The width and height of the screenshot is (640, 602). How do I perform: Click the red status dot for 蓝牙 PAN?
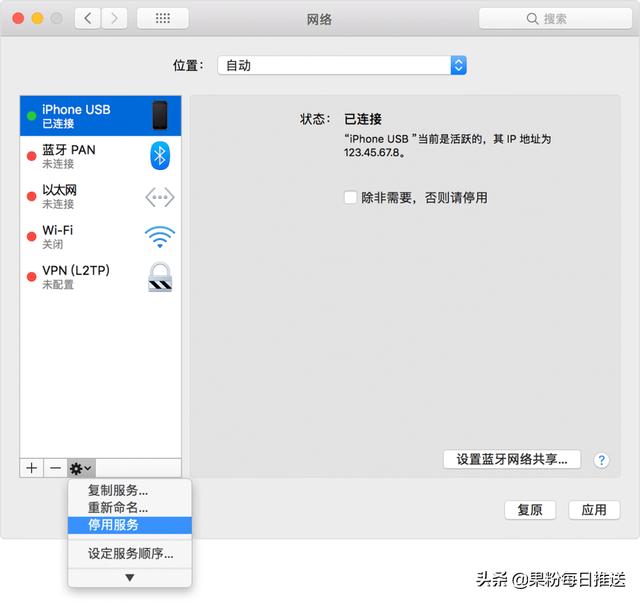click(x=31, y=156)
